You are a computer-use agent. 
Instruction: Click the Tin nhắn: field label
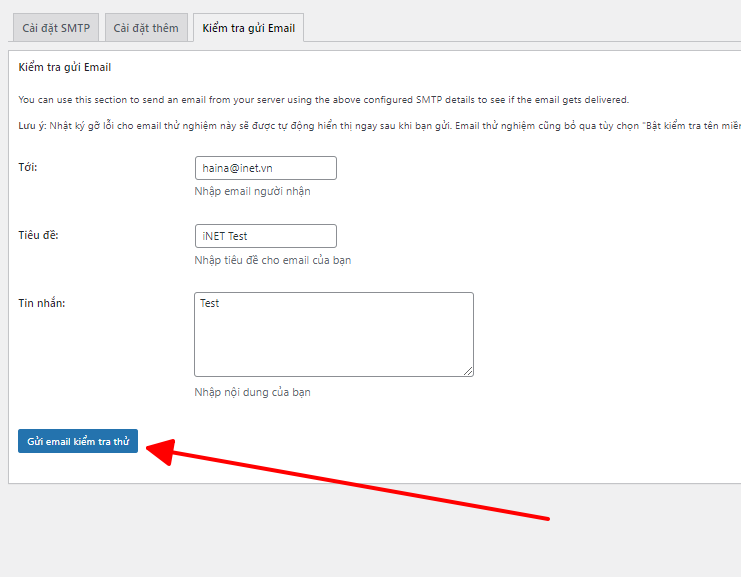pyautogui.click(x=42, y=303)
